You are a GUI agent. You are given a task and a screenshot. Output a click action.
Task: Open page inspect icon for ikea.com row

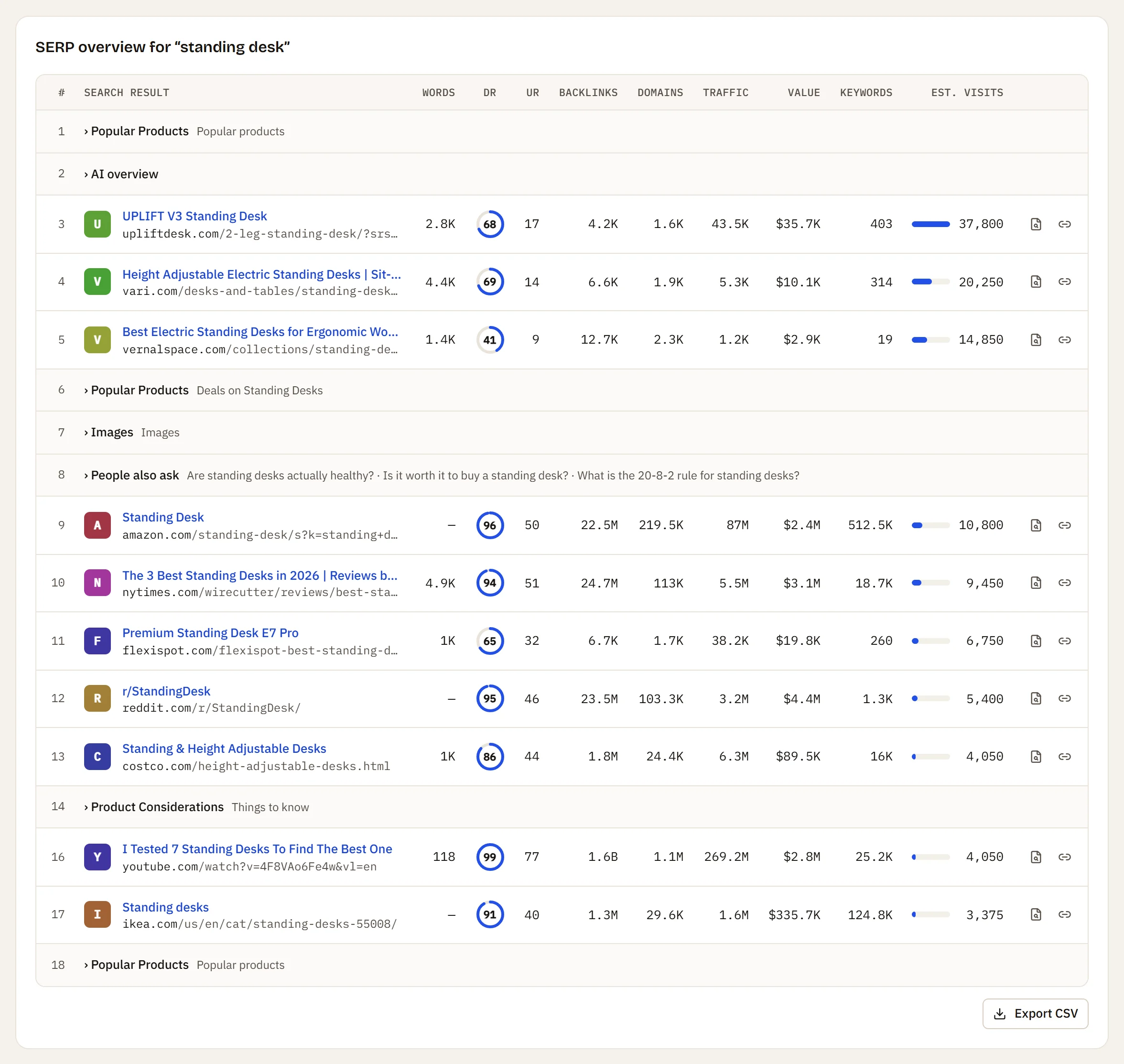tap(1036, 915)
